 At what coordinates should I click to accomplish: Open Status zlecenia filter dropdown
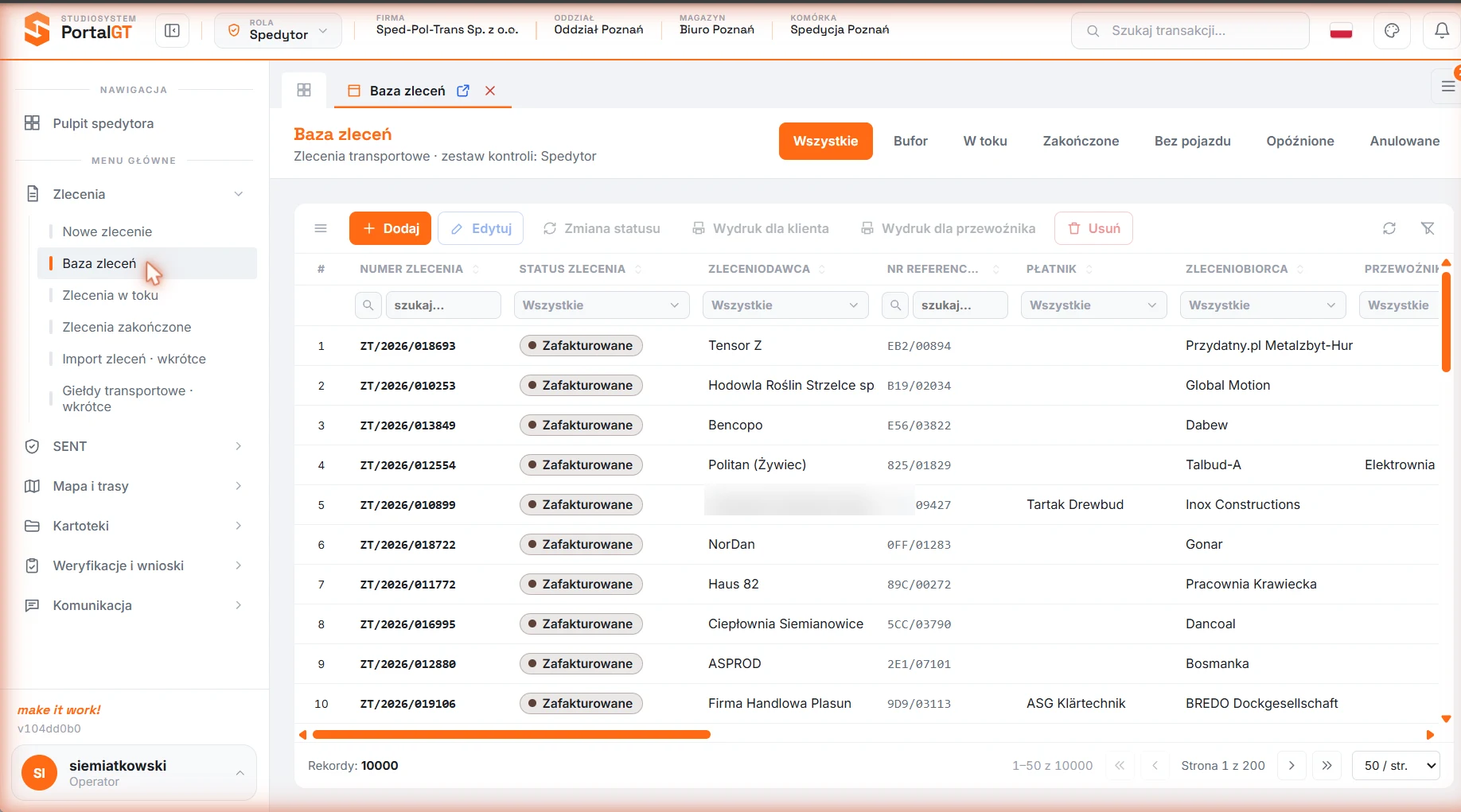pos(602,305)
